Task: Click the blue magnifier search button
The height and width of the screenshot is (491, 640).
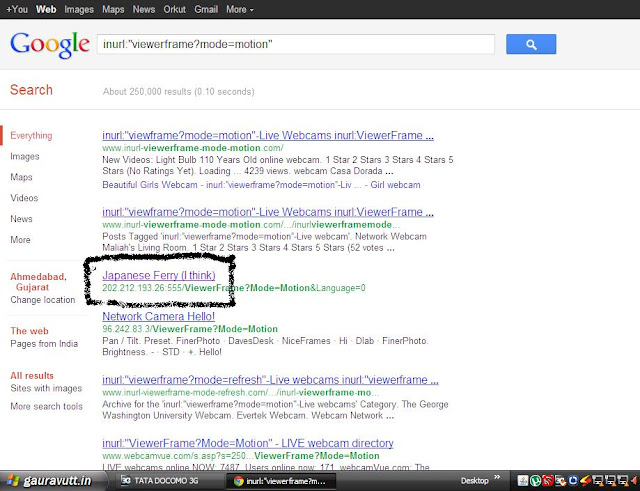Action: (x=531, y=44)
